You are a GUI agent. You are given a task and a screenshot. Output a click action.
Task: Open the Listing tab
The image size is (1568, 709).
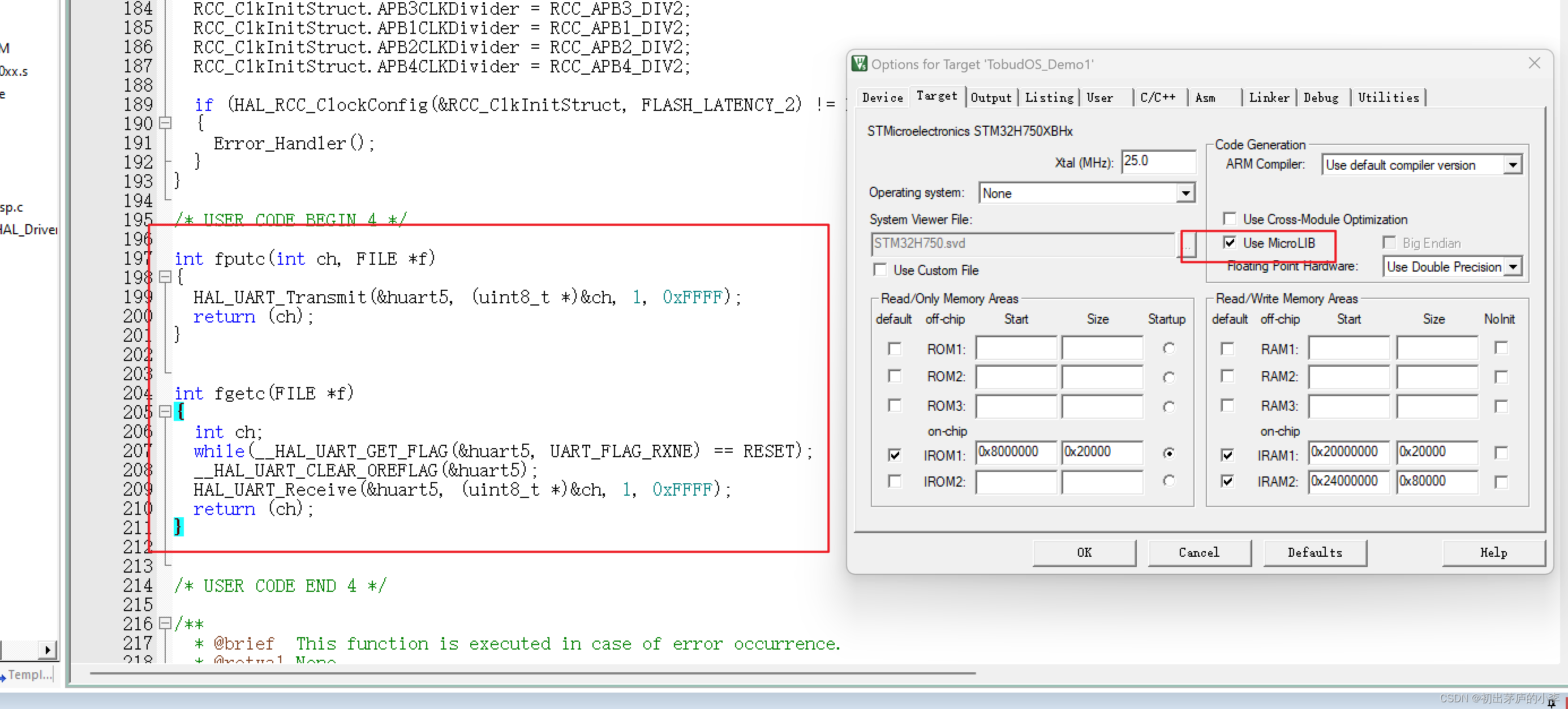(1049, 97)
